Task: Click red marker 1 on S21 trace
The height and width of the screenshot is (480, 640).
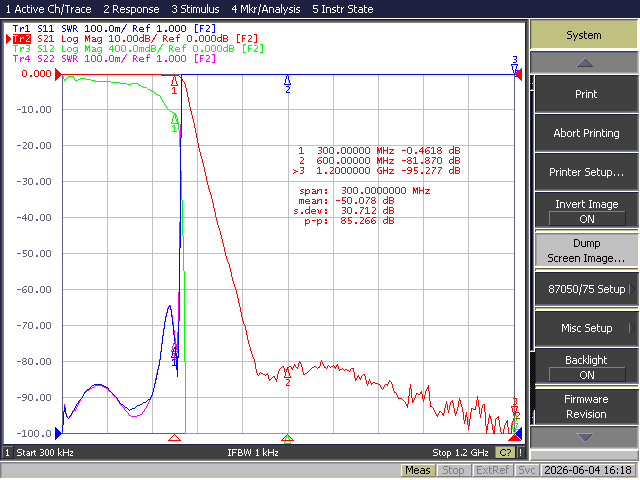Action: pyautogui.click(x=175, y=85)
